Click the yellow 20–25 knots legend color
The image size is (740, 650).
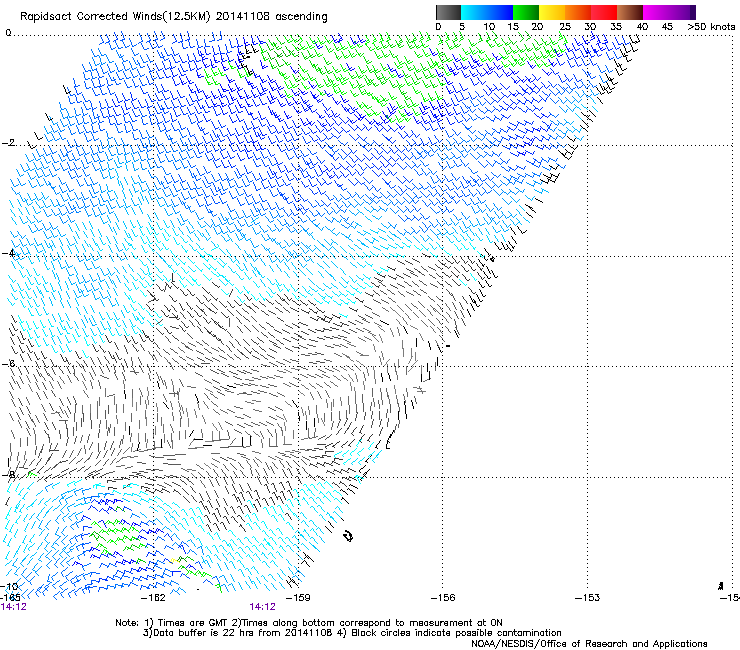tap(552, 12)
